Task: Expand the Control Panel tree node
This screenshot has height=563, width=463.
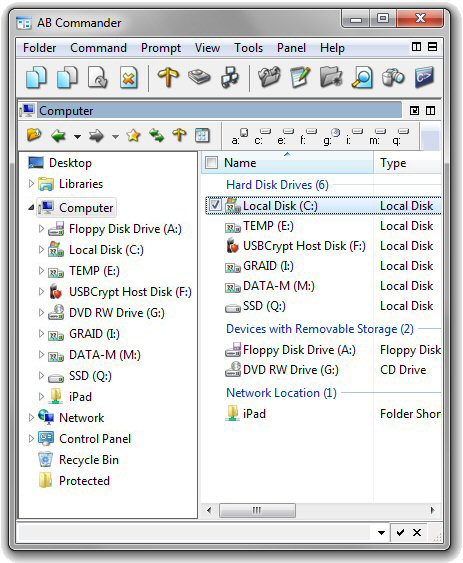Action: coord(31,438)
